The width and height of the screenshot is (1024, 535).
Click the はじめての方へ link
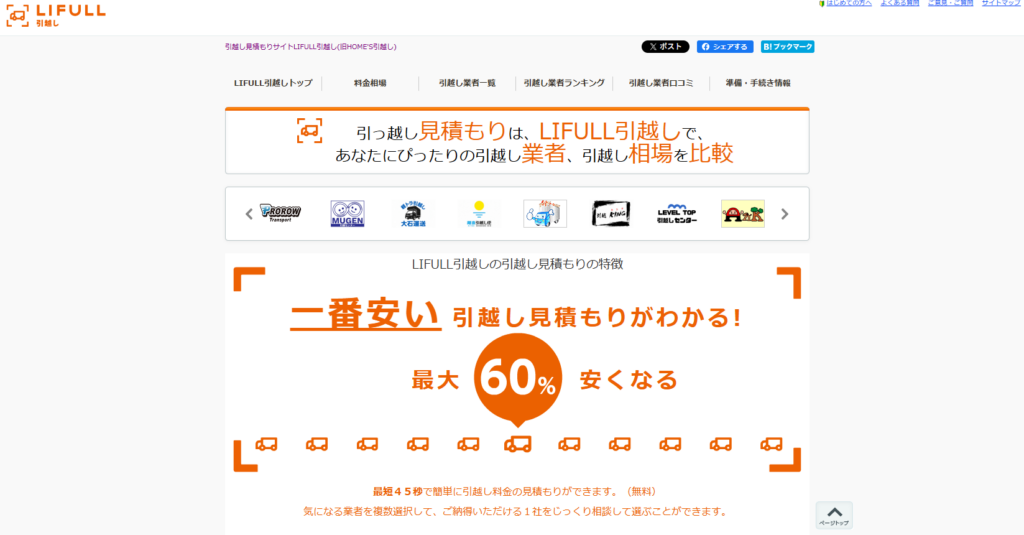click(x=848, y=4)
